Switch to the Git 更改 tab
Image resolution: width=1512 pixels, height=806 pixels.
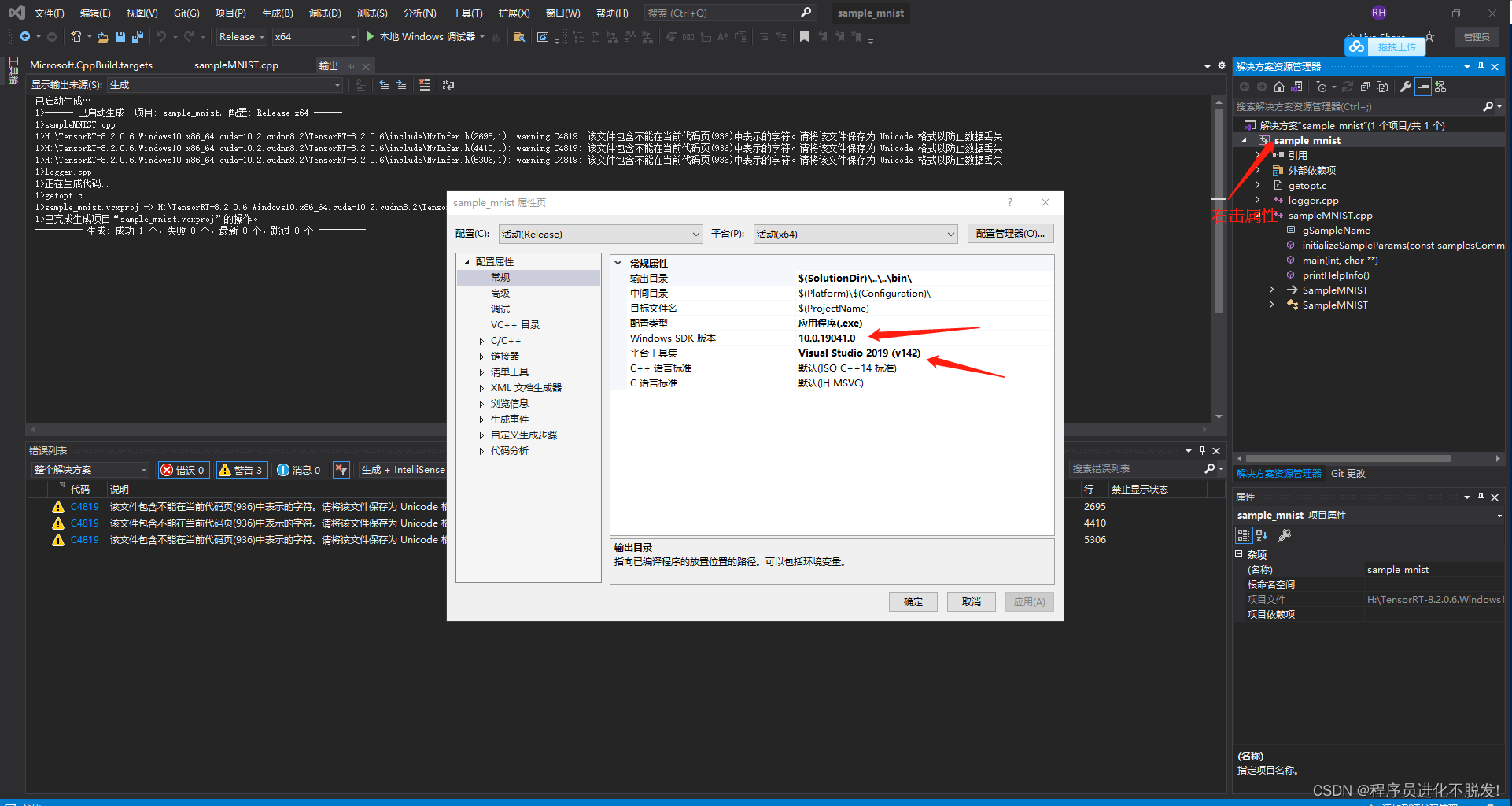(x=1348, y=474)
